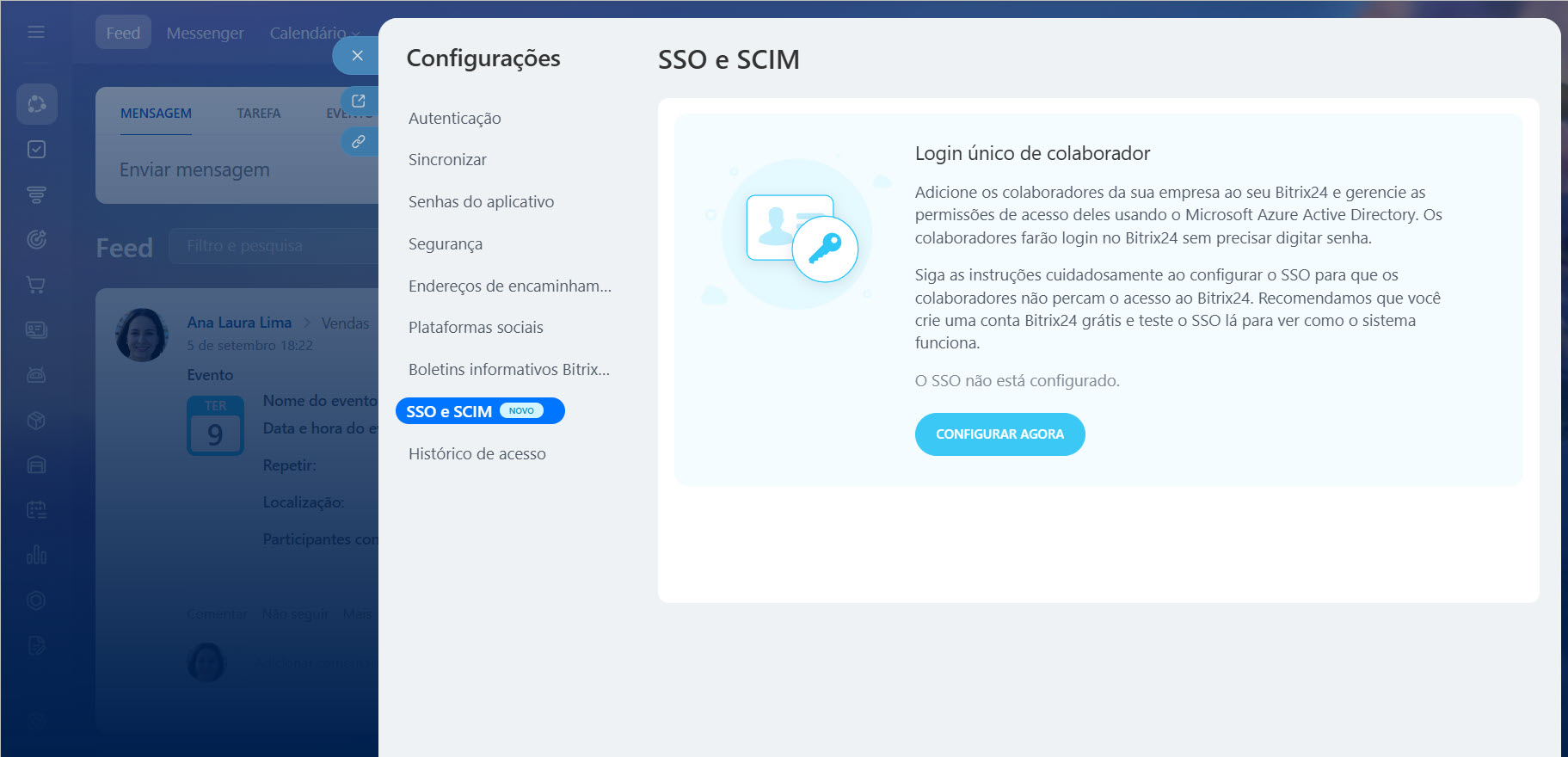Open Senhas do aplicativo section
The width and height of the screenshot is (1568, 757).
(x=482, y=201)
